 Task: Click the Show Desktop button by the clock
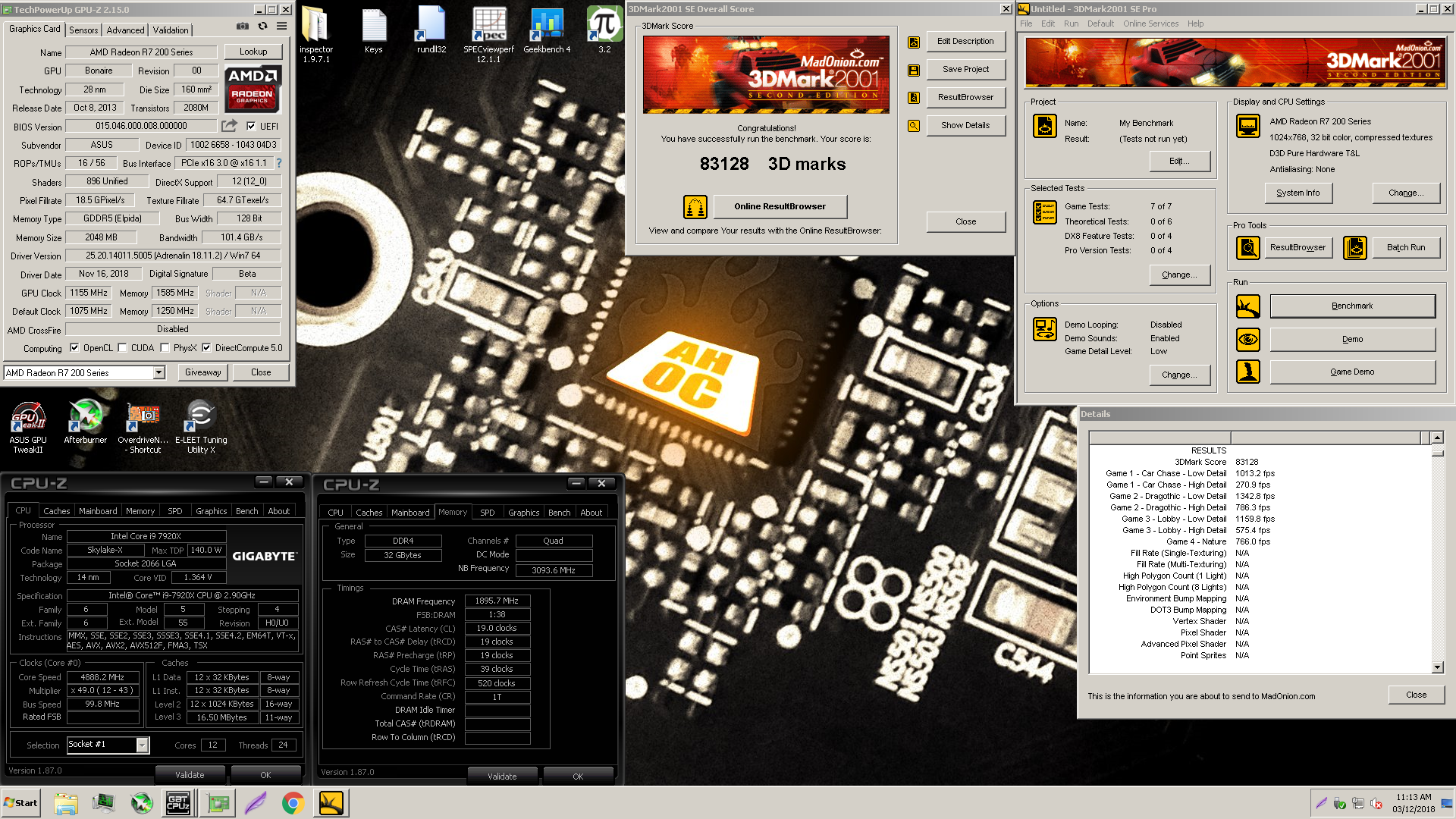click(1448, 803)
